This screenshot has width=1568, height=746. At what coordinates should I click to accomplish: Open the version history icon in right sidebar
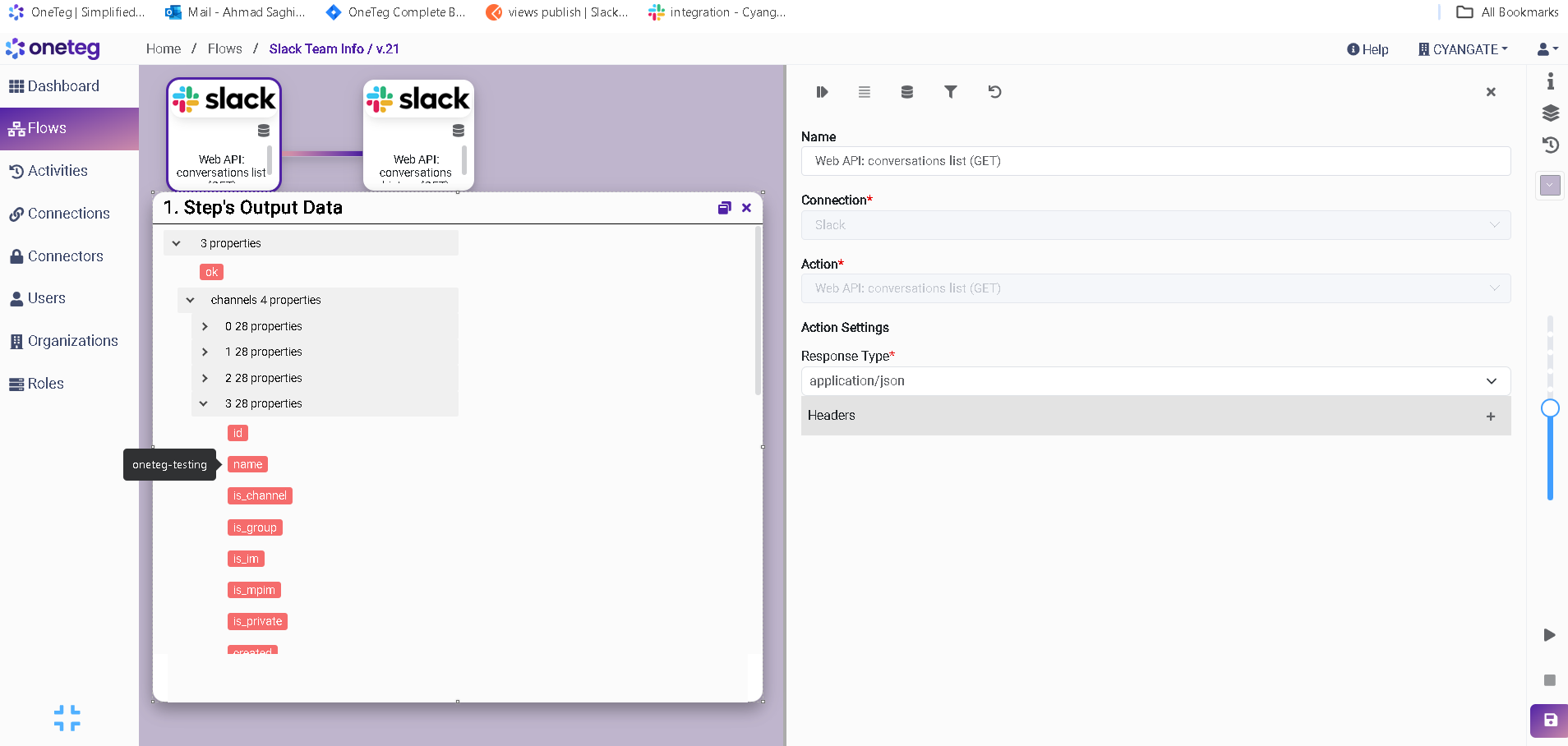1550,145
